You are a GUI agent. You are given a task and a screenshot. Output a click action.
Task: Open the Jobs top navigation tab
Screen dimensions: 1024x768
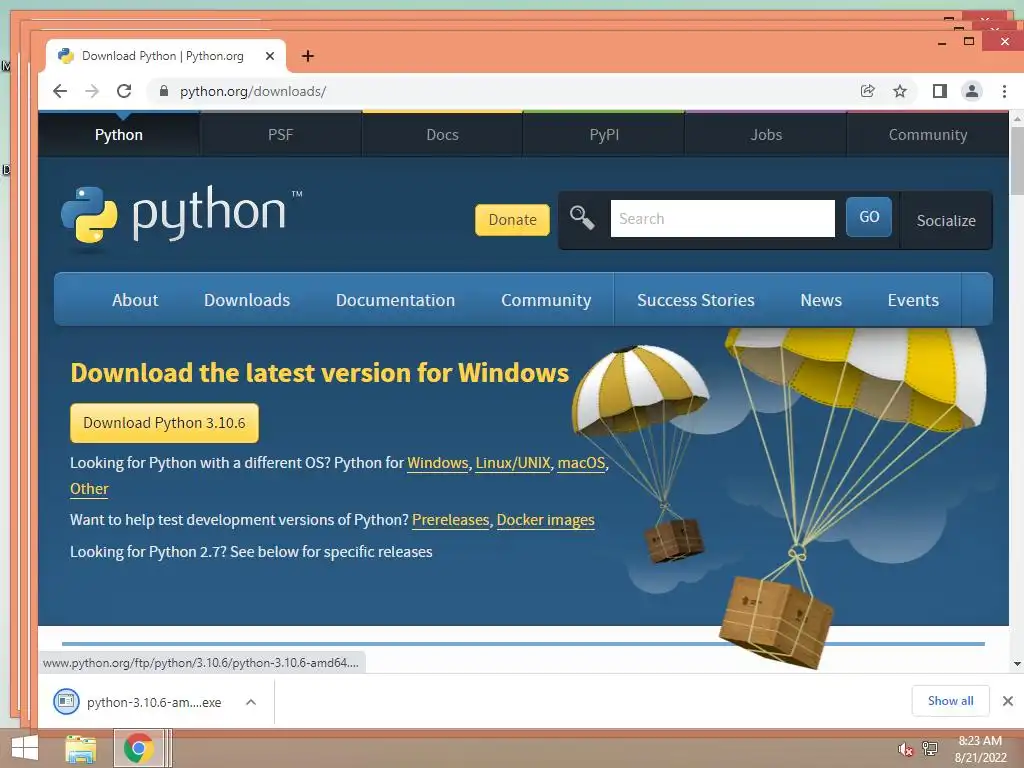click(x=766, y=135)
